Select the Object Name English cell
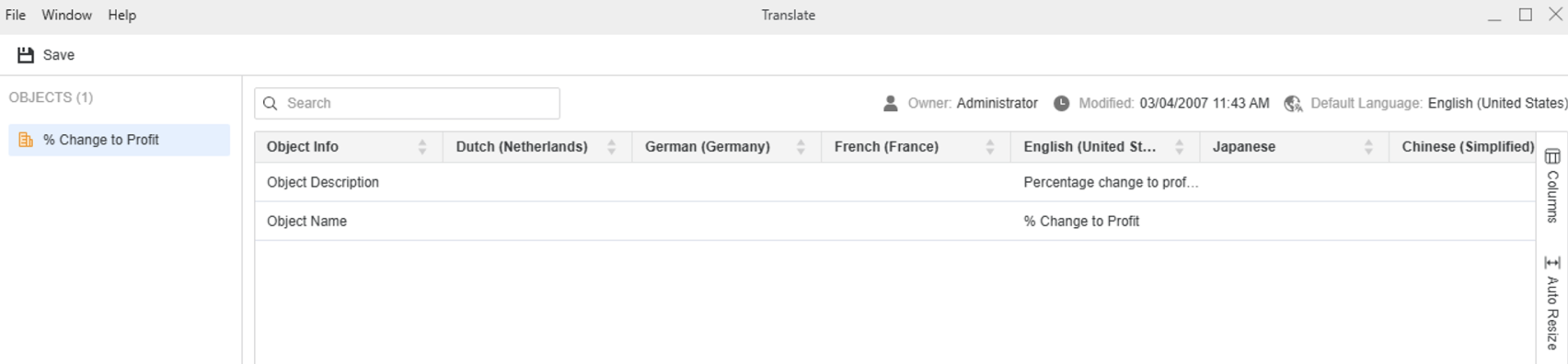Image resolution: width=1568 pixels, height=364 pixels. click(1105, 222)
